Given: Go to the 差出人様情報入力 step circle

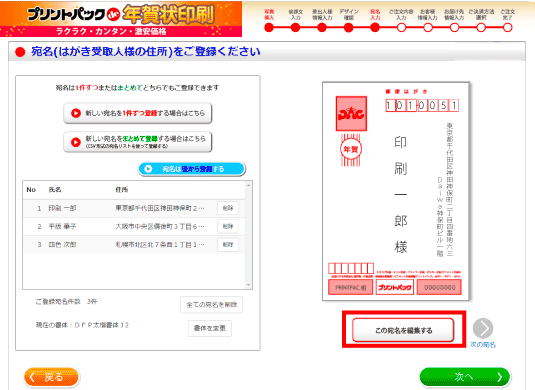Looking at the screenshot, I should click(322, 28).
